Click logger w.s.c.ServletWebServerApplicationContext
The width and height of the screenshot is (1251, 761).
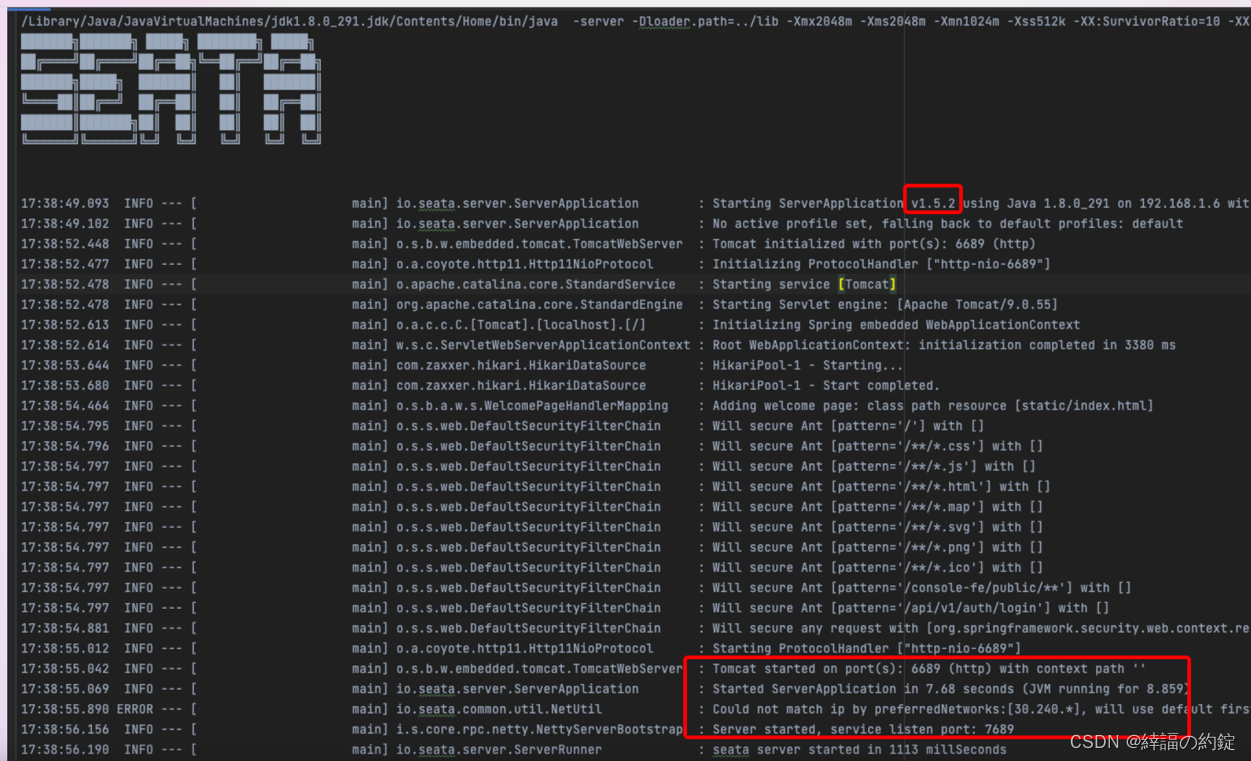coord(543,345)
